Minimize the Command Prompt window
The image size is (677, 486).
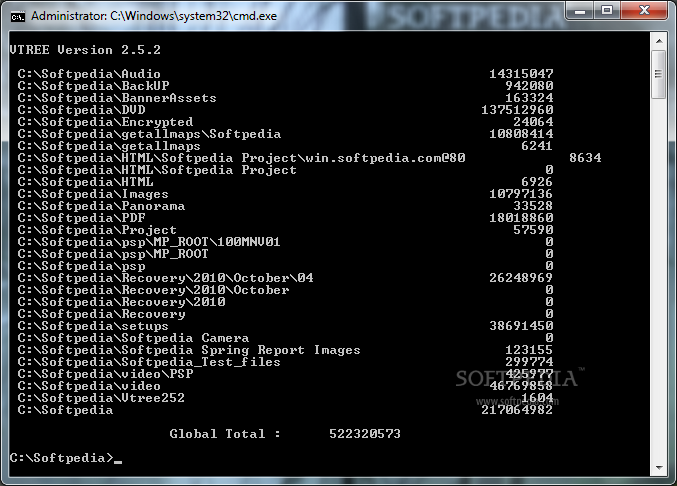point(580,10)
